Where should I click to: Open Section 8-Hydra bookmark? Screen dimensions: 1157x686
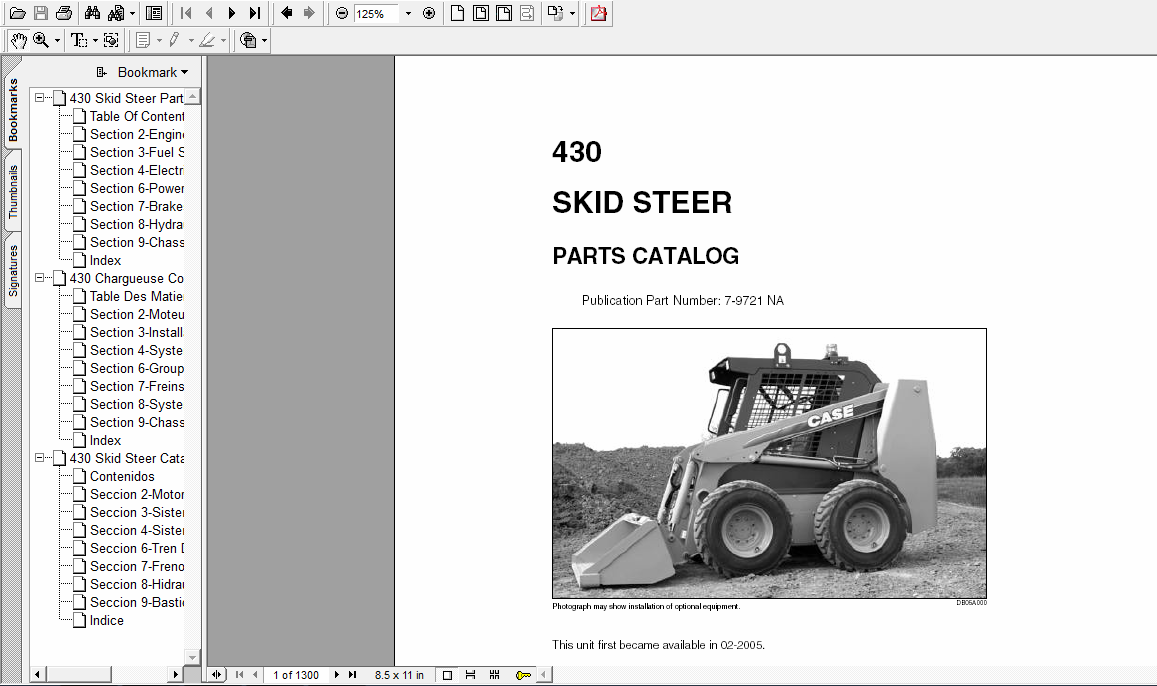pos(137,224)
